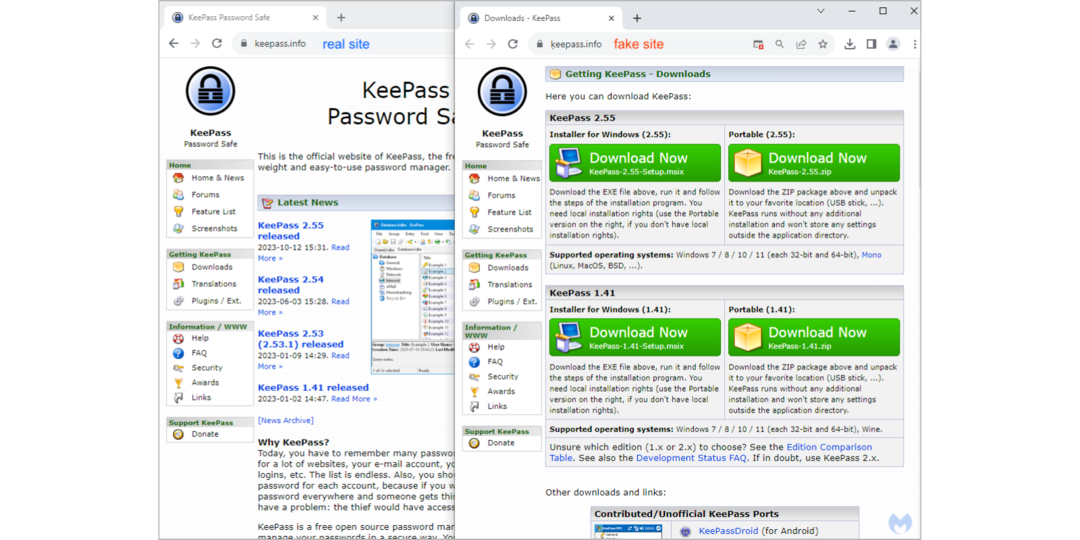Viewport: 1080px width, 540px height.
Task: Open a new tab in fake site window
Action: pos(637,18)
